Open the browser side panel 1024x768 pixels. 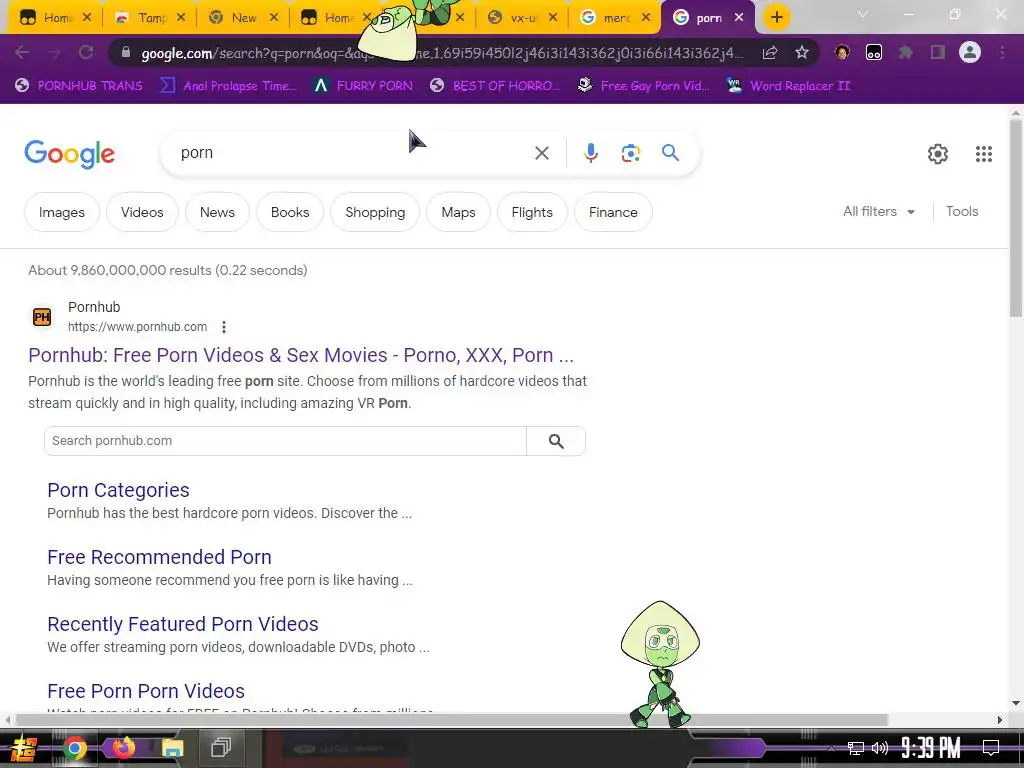tap(938, 52)
